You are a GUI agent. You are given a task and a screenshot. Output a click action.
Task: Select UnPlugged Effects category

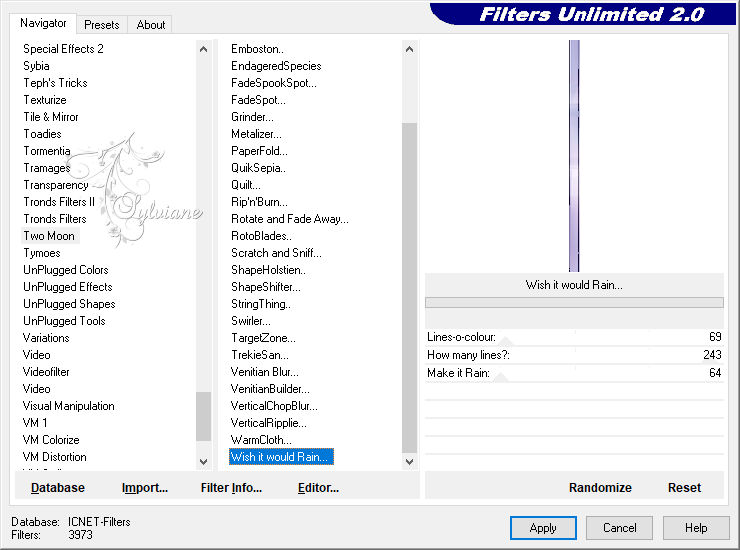point(67,287)
